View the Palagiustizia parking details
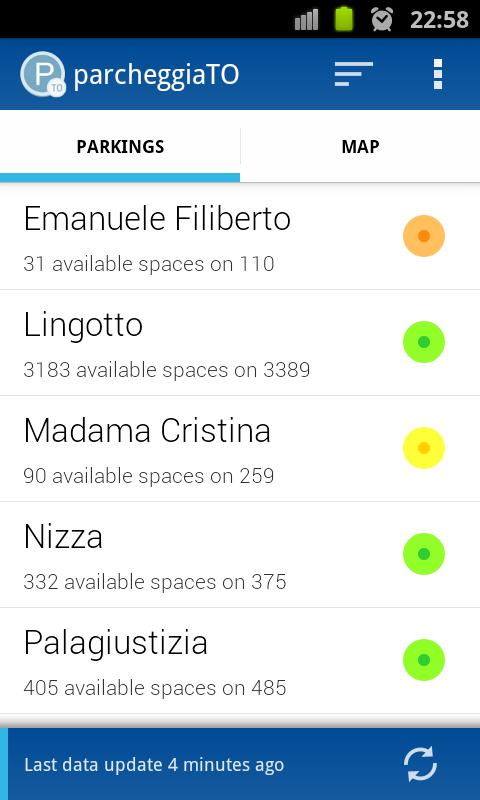480x800 pixels. click(x=240, y=661)
